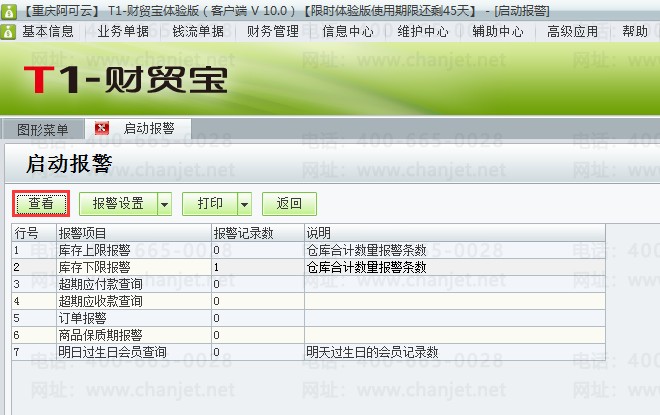The image size is (660, 415).
Task: Click the 查看 button
Action: 41,204
